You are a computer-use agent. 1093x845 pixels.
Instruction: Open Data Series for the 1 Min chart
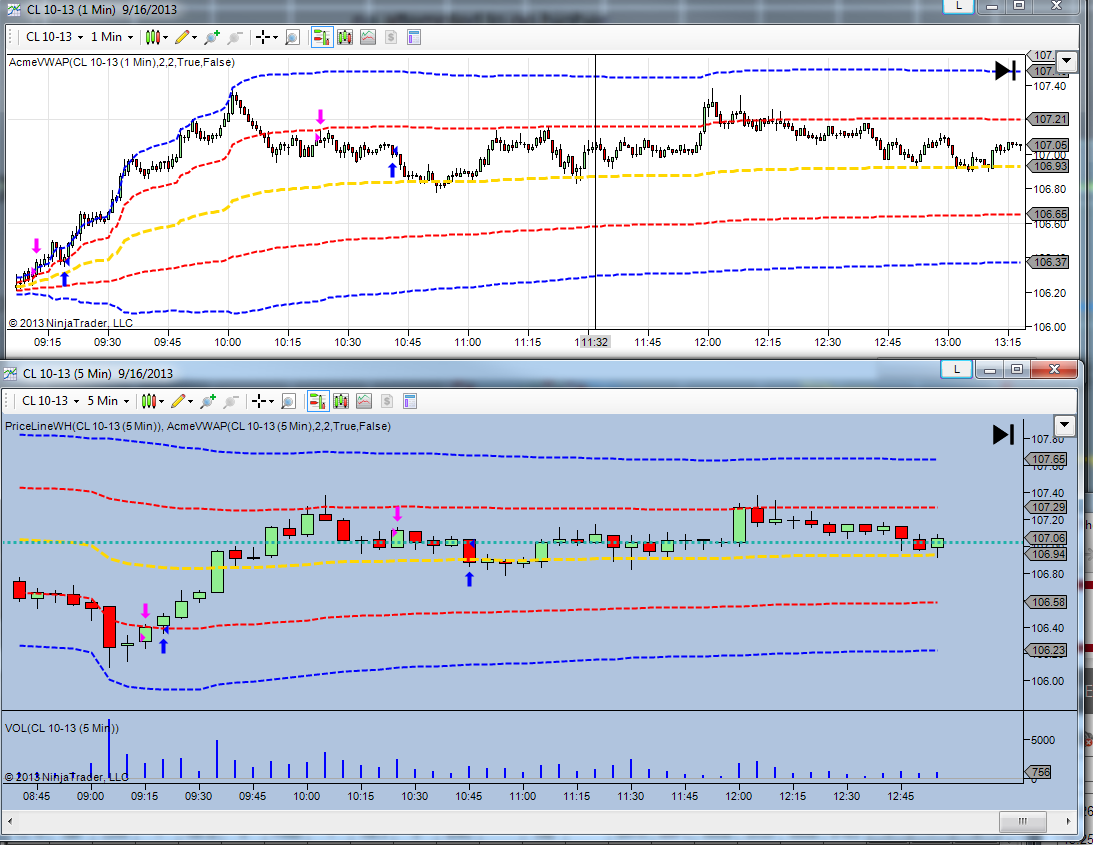[x=345, y=37]
